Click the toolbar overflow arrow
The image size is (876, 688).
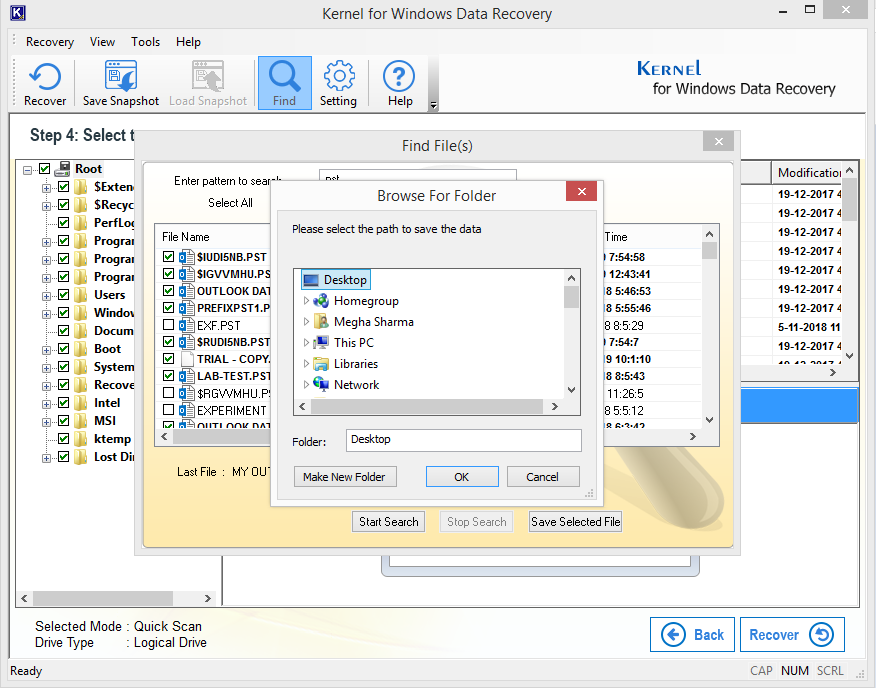point(433,105)
